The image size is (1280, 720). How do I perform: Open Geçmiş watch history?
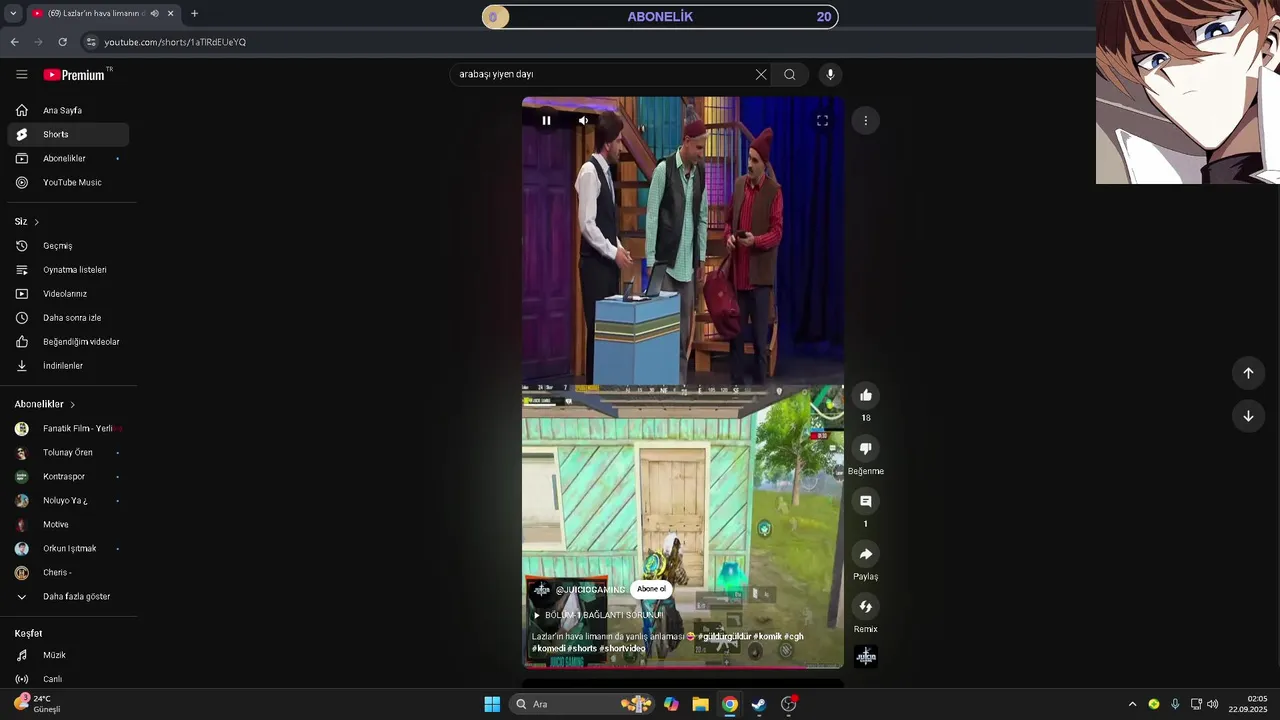68,246
